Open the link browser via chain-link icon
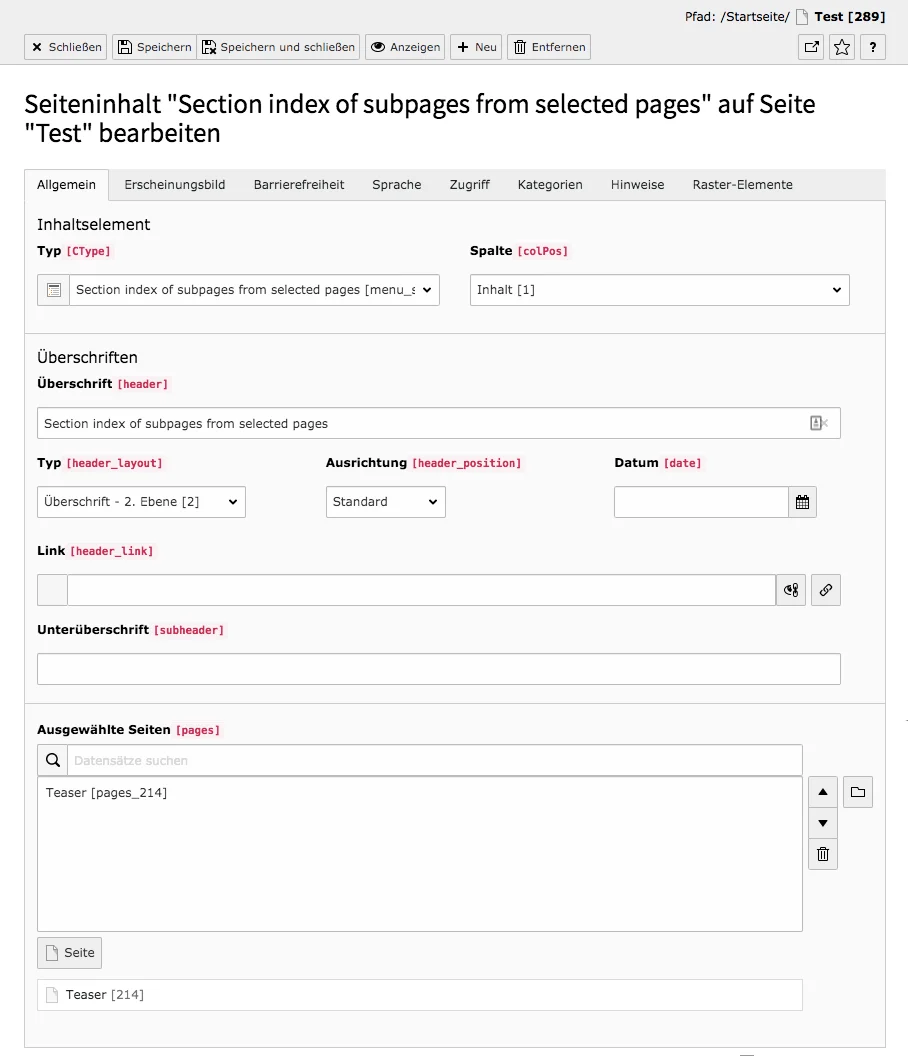 (825, 590)
